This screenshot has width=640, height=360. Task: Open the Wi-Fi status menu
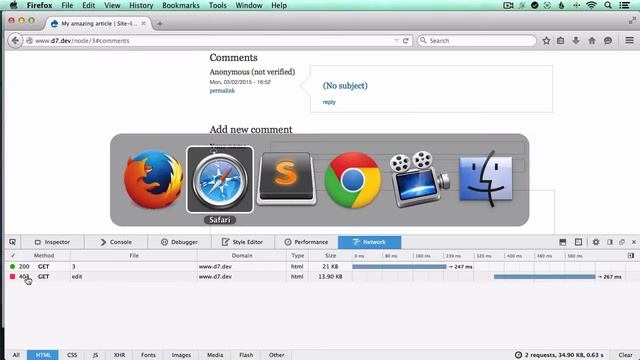[x=591, y=5]
